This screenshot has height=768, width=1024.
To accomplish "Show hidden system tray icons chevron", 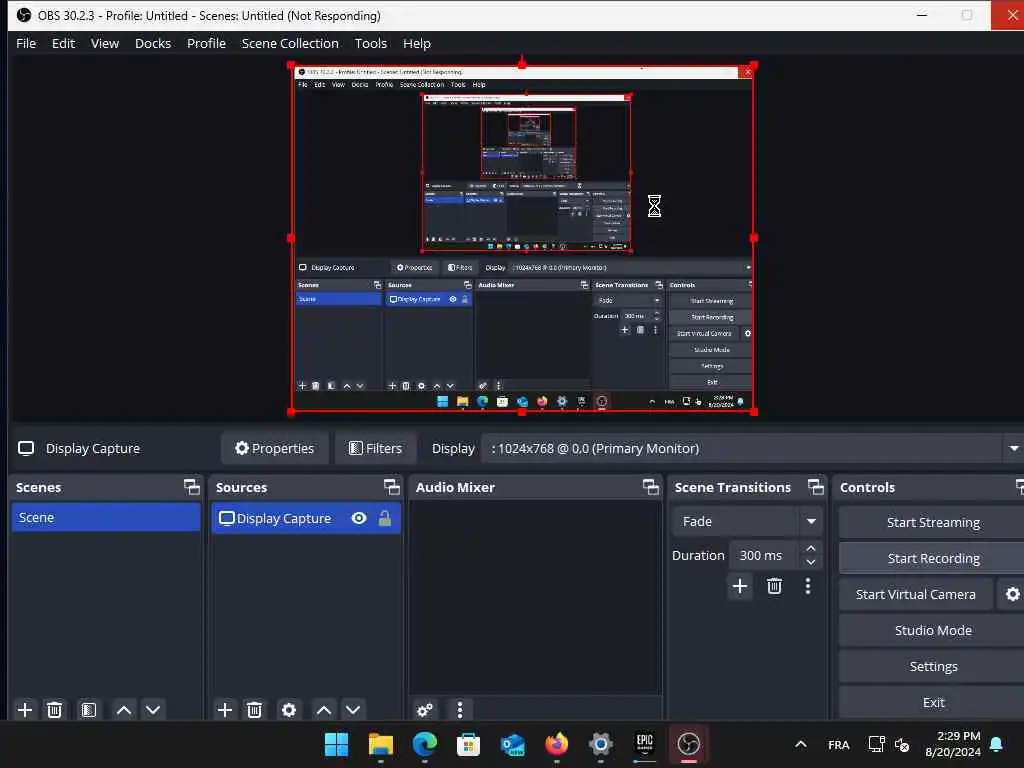I will pos(801,744).
